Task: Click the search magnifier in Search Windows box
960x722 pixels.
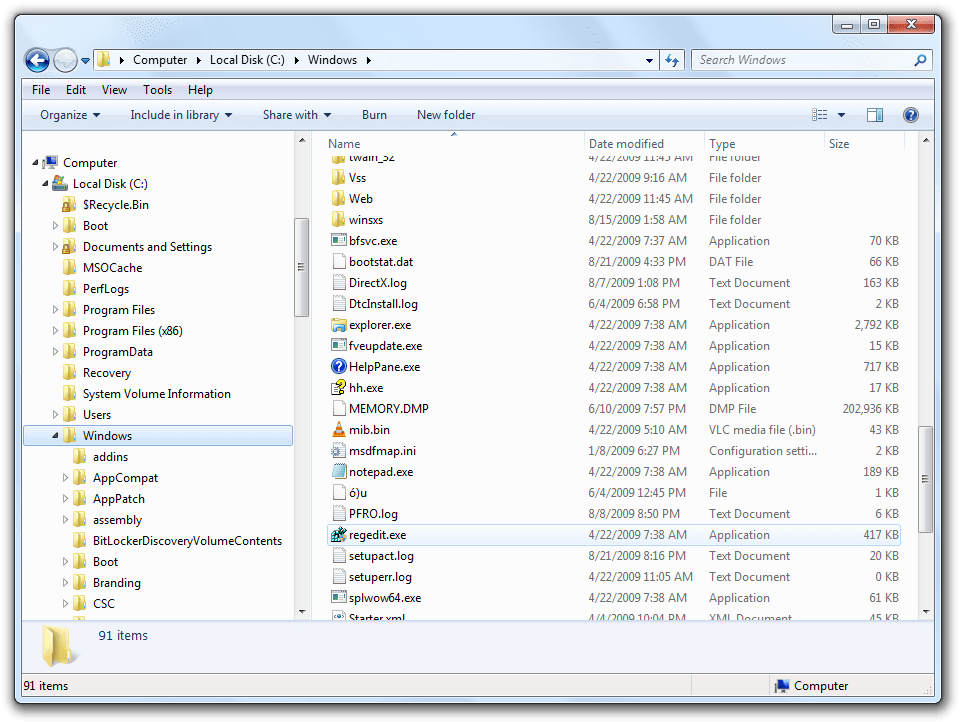Action: 919,60
